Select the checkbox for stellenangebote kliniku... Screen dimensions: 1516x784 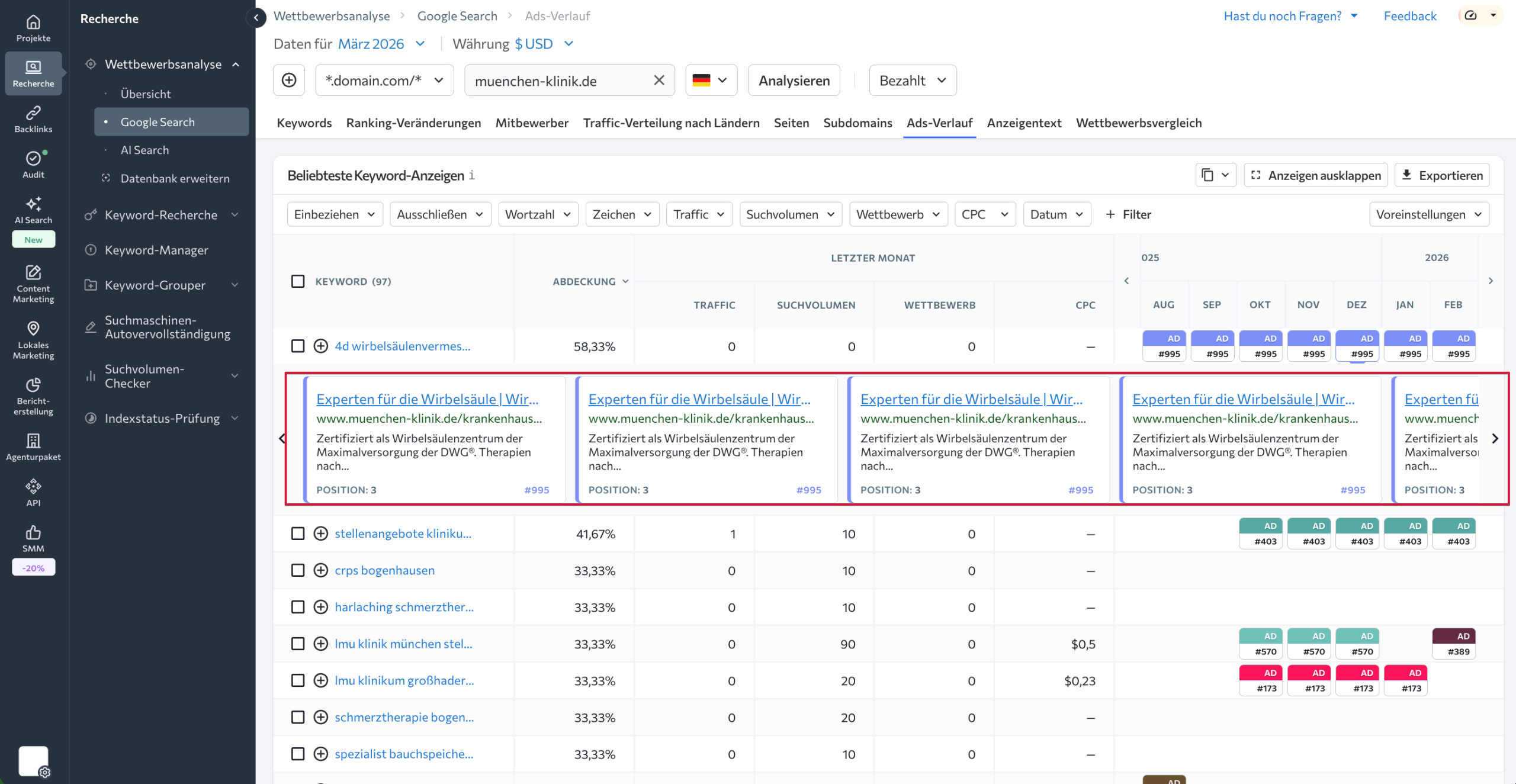298,534
